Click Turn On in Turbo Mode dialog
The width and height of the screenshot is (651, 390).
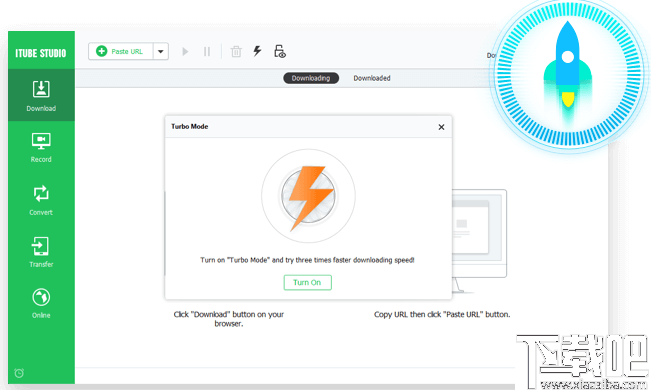click(308, 282)
